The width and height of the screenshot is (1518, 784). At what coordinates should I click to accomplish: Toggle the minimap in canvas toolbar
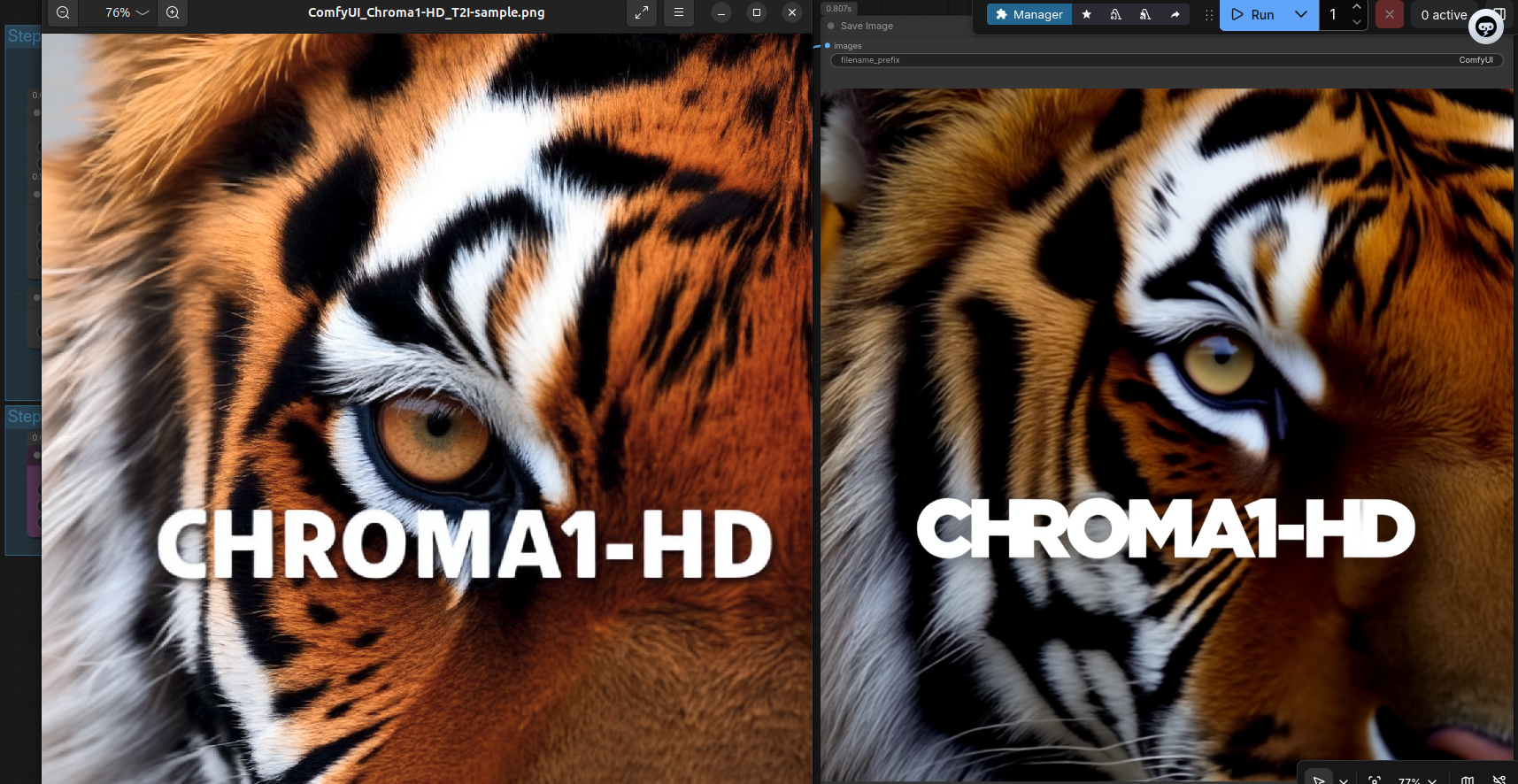click(x=1468, y=780)
